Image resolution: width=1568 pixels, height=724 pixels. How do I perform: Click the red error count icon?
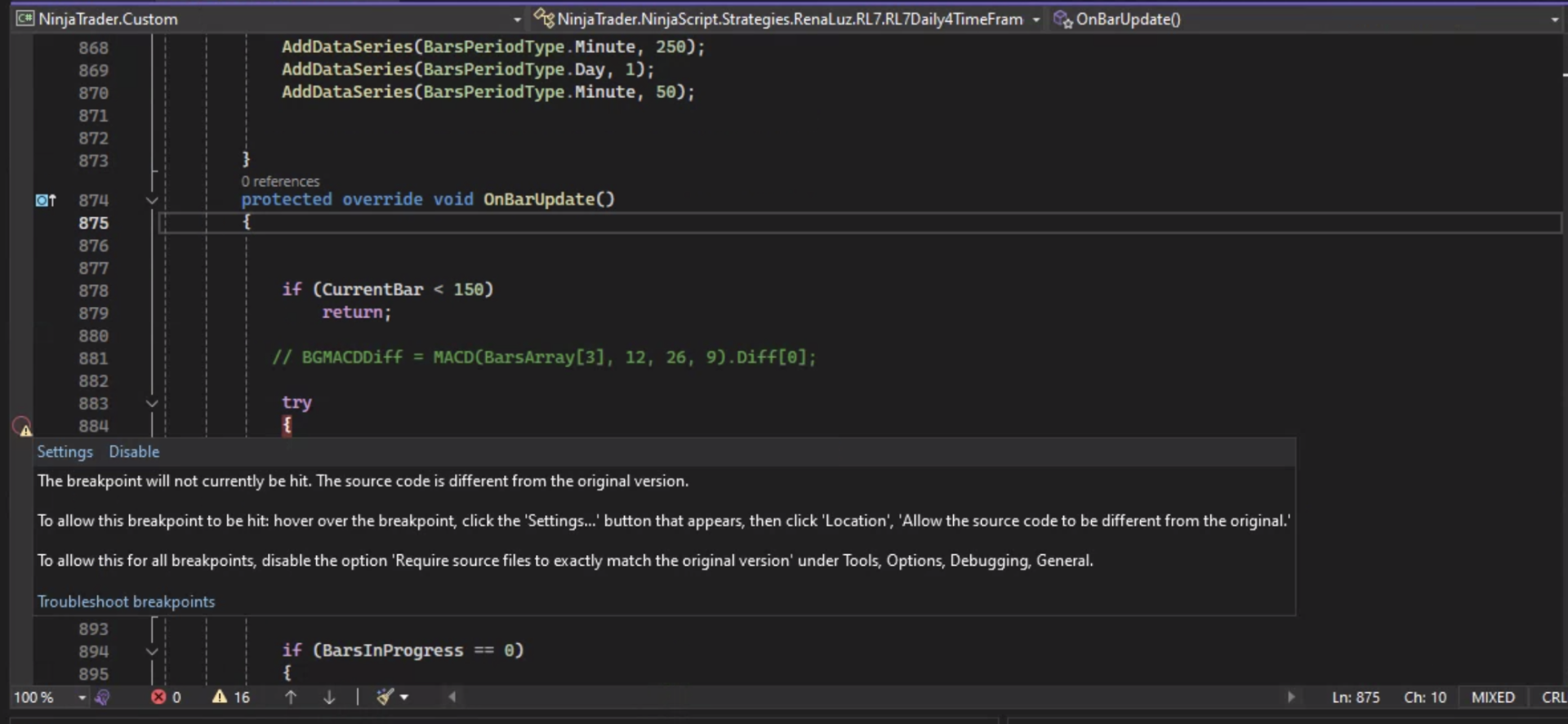158,697
